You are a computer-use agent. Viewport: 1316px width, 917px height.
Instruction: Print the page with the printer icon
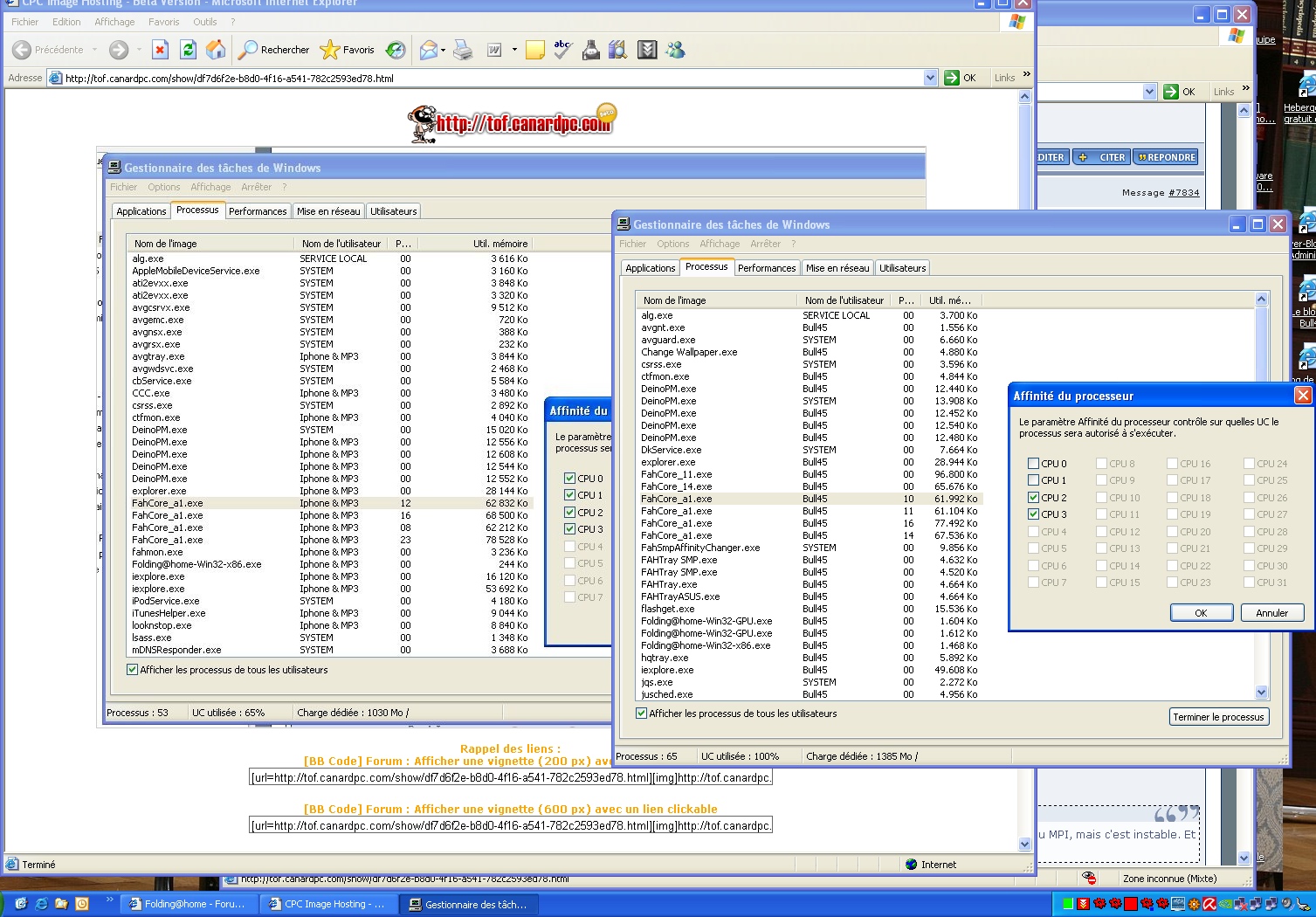(x=464, y=50)
